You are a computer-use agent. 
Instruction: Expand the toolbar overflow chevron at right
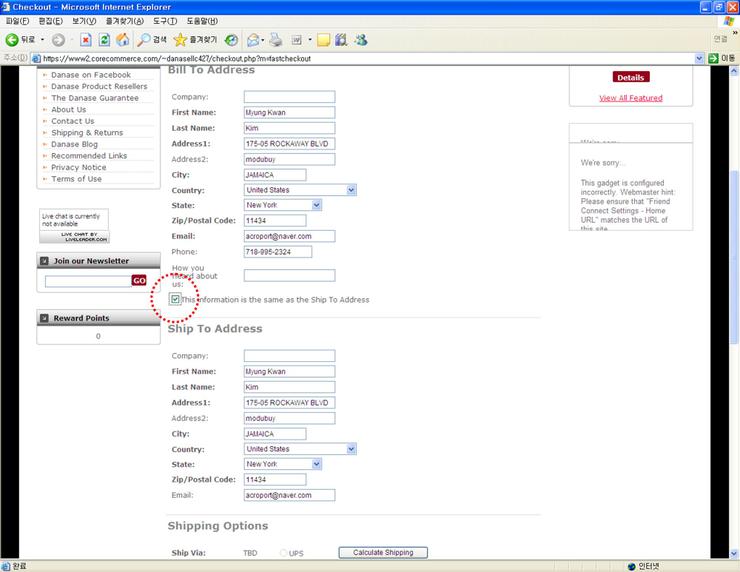click(735, 33)
